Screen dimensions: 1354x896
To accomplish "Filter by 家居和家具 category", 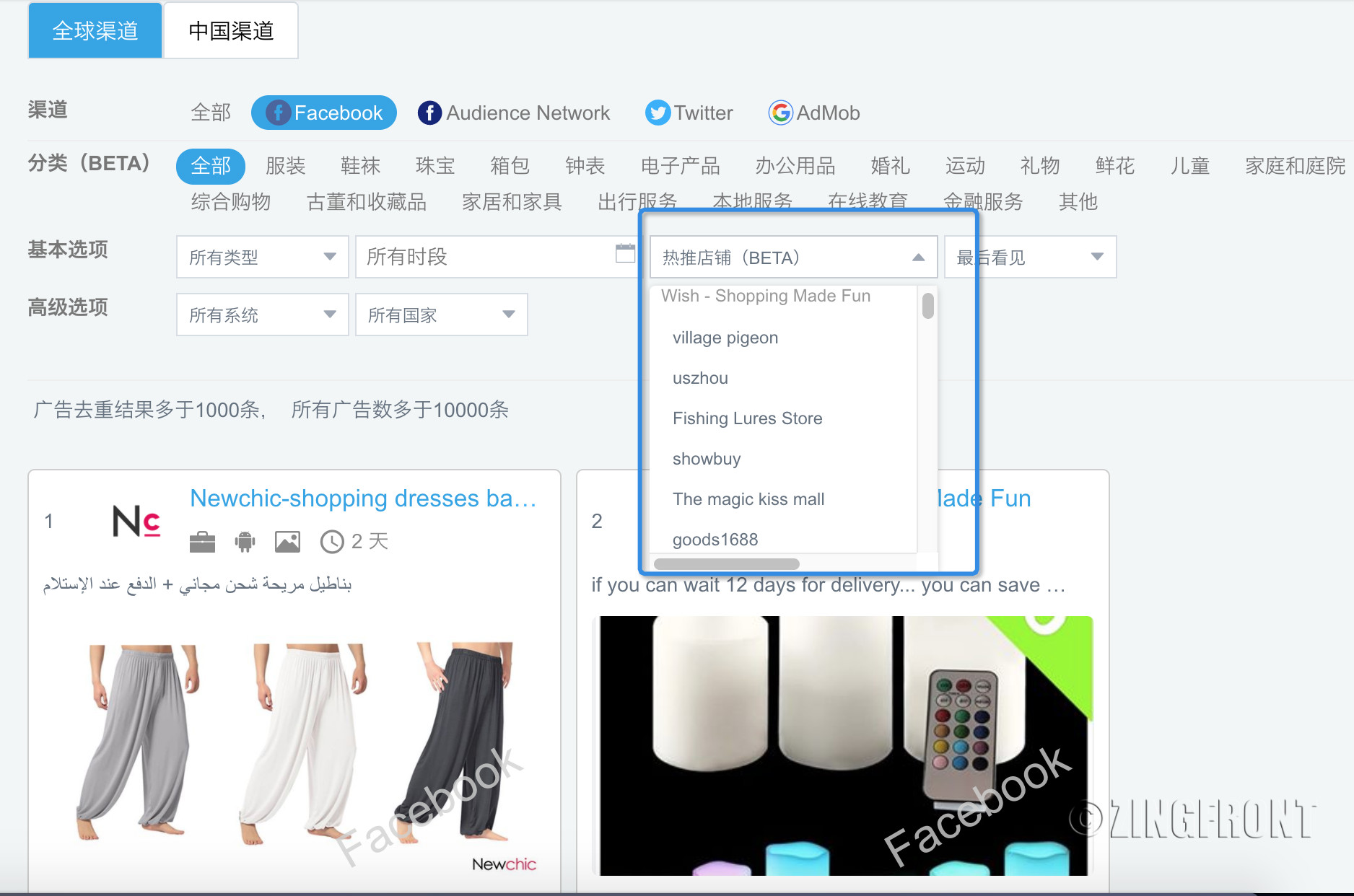I will tap(512, 202).
